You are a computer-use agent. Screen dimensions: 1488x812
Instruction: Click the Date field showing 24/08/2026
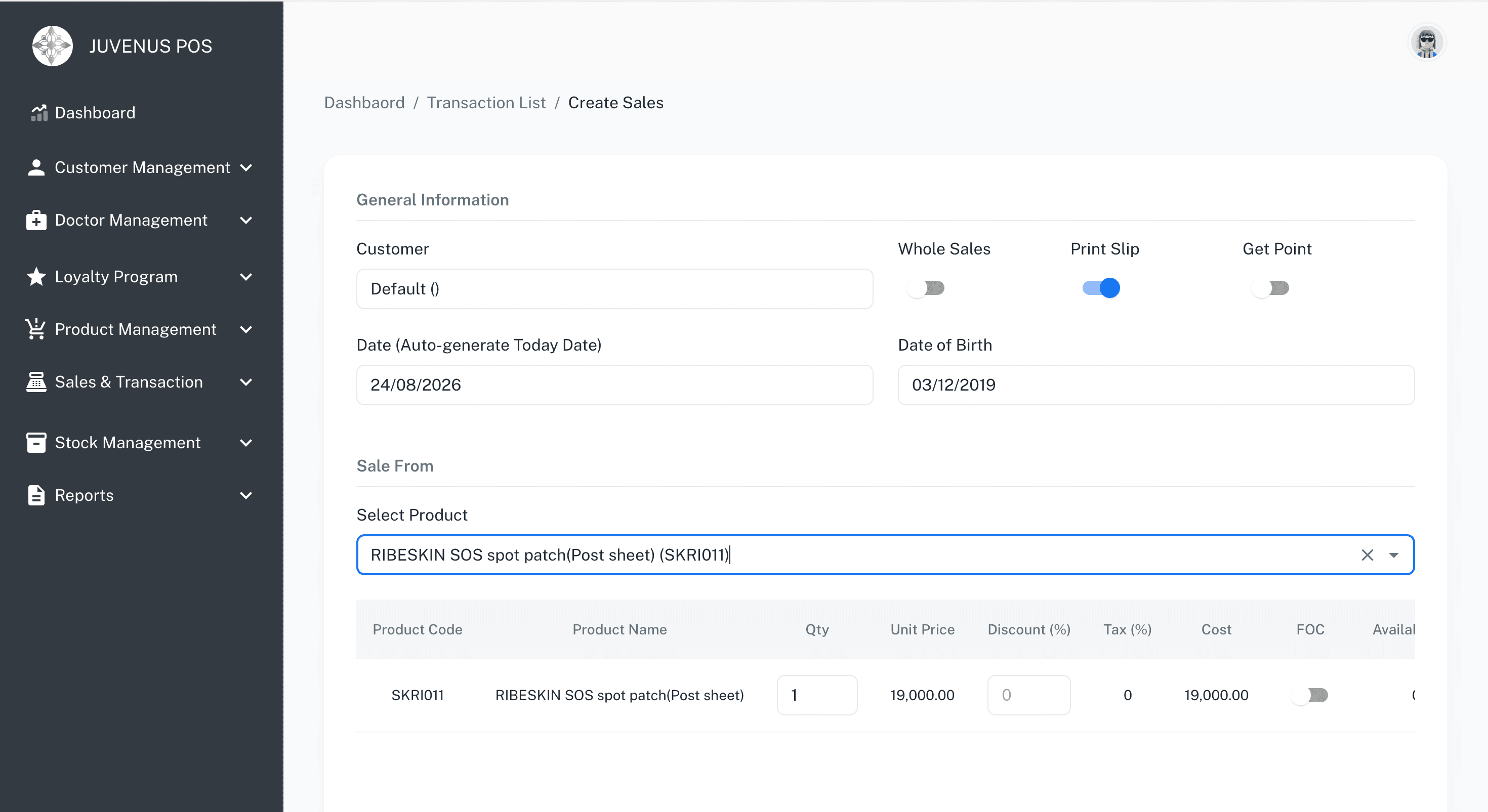(x=614, y=384)
